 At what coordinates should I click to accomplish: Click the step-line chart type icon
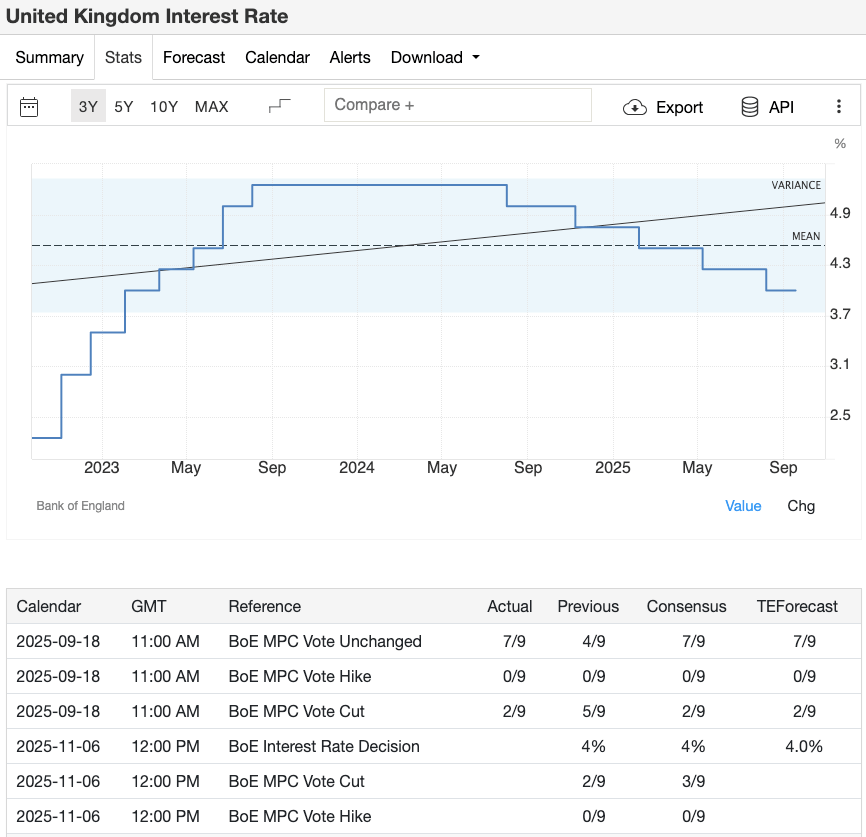pyautogui.click(x=280, y=106)
